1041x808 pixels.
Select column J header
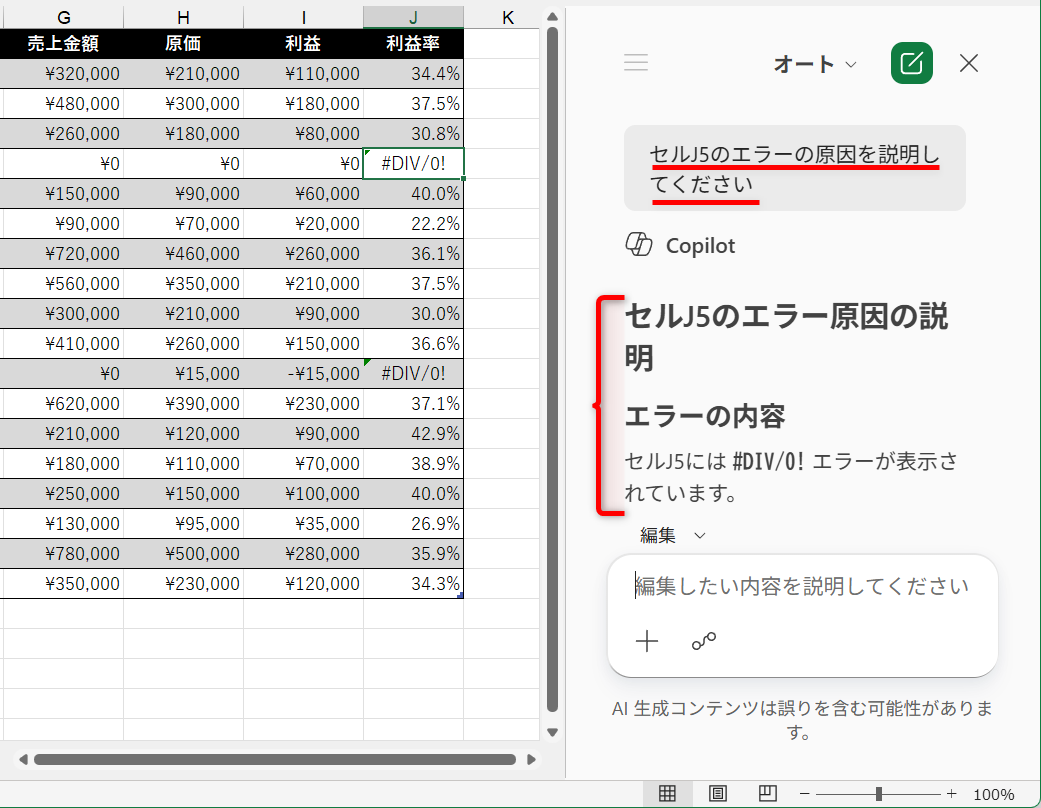[x=413, y=17]
